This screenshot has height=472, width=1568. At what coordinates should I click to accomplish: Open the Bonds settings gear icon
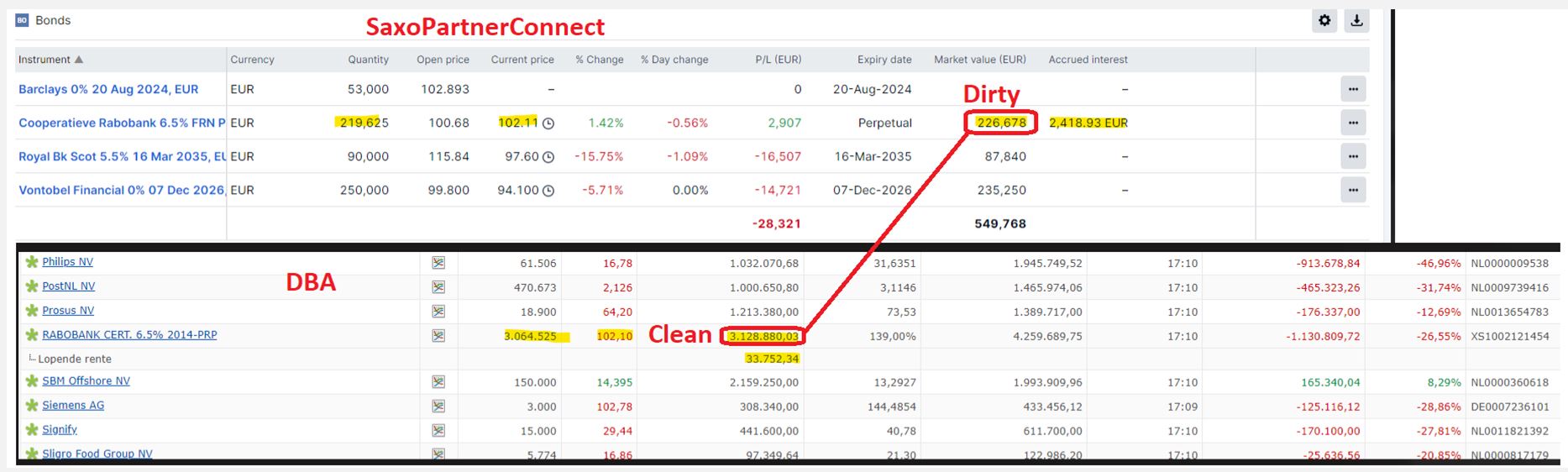pyautogui.click(x=1324, y=21)
